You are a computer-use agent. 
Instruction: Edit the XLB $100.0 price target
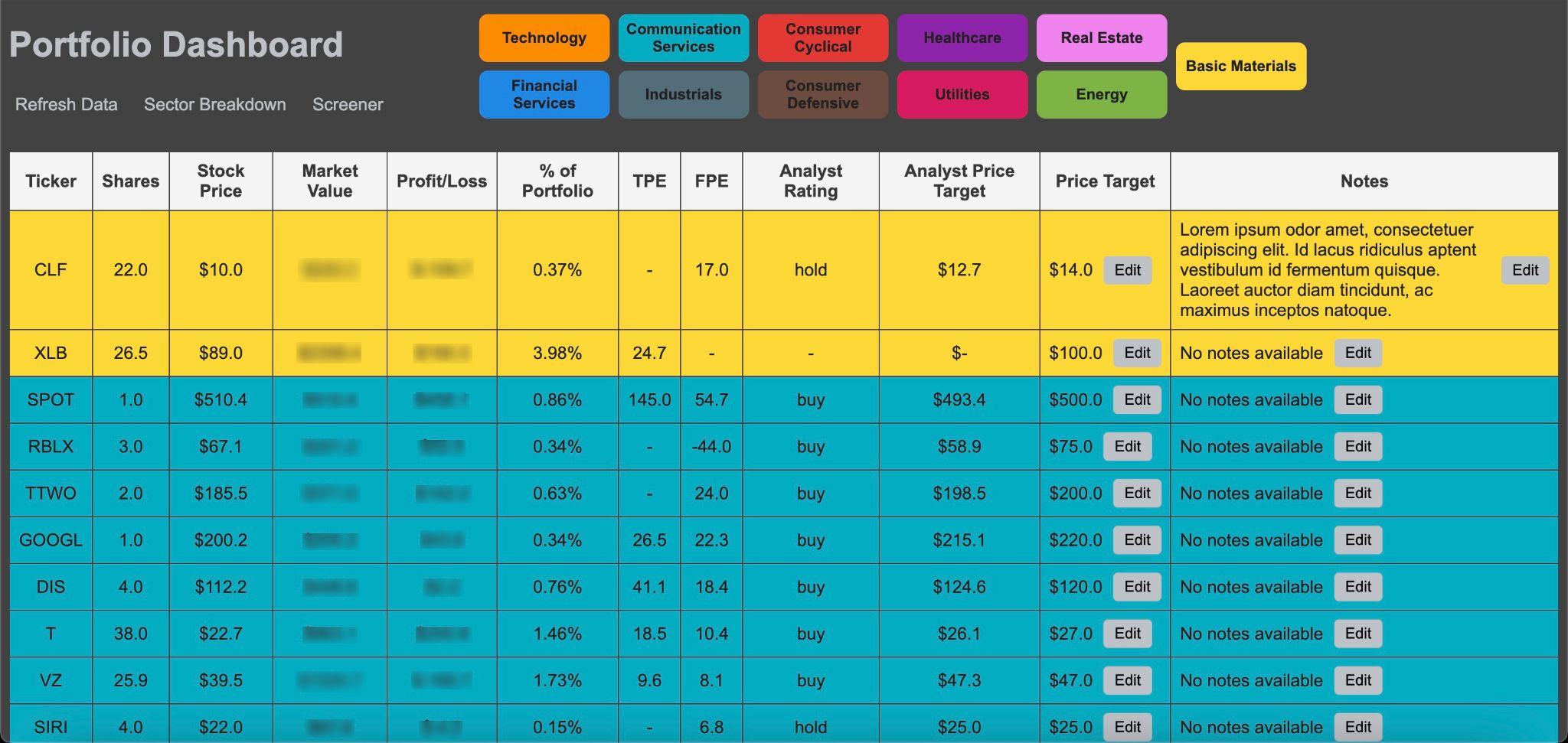[1137, 353]
